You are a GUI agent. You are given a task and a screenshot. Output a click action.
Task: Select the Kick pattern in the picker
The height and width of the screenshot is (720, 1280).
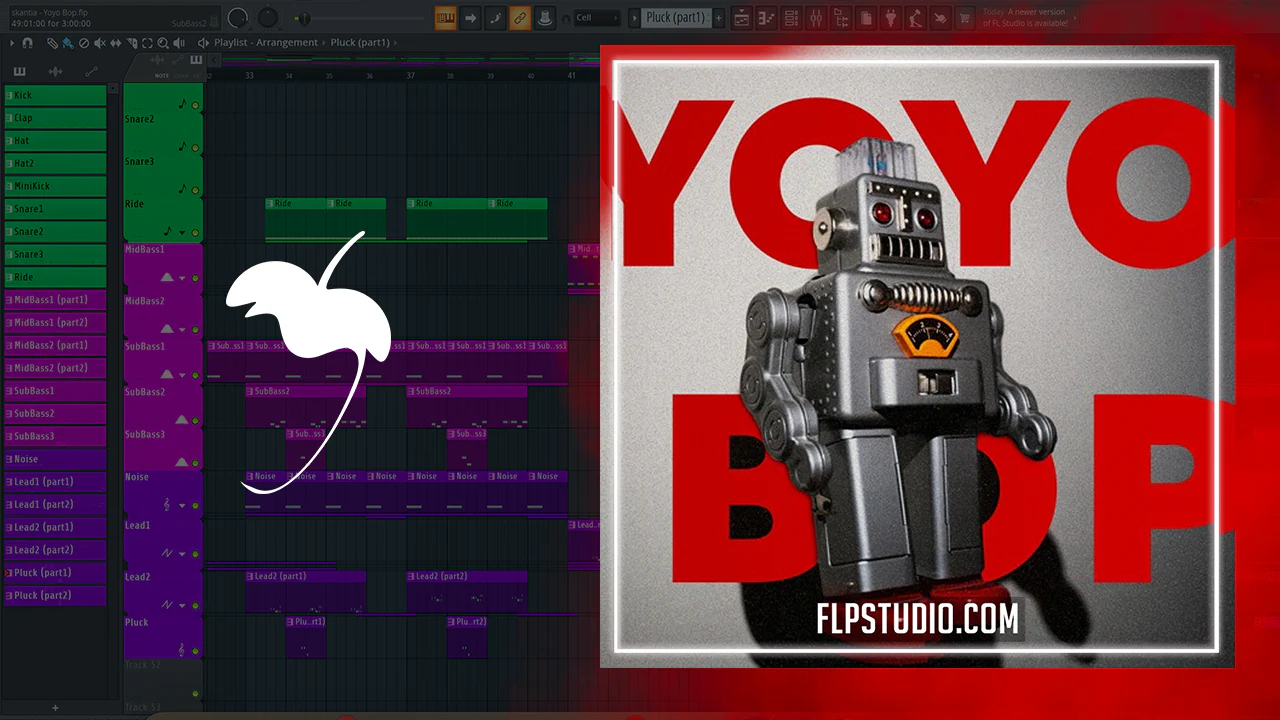point(55,95)
